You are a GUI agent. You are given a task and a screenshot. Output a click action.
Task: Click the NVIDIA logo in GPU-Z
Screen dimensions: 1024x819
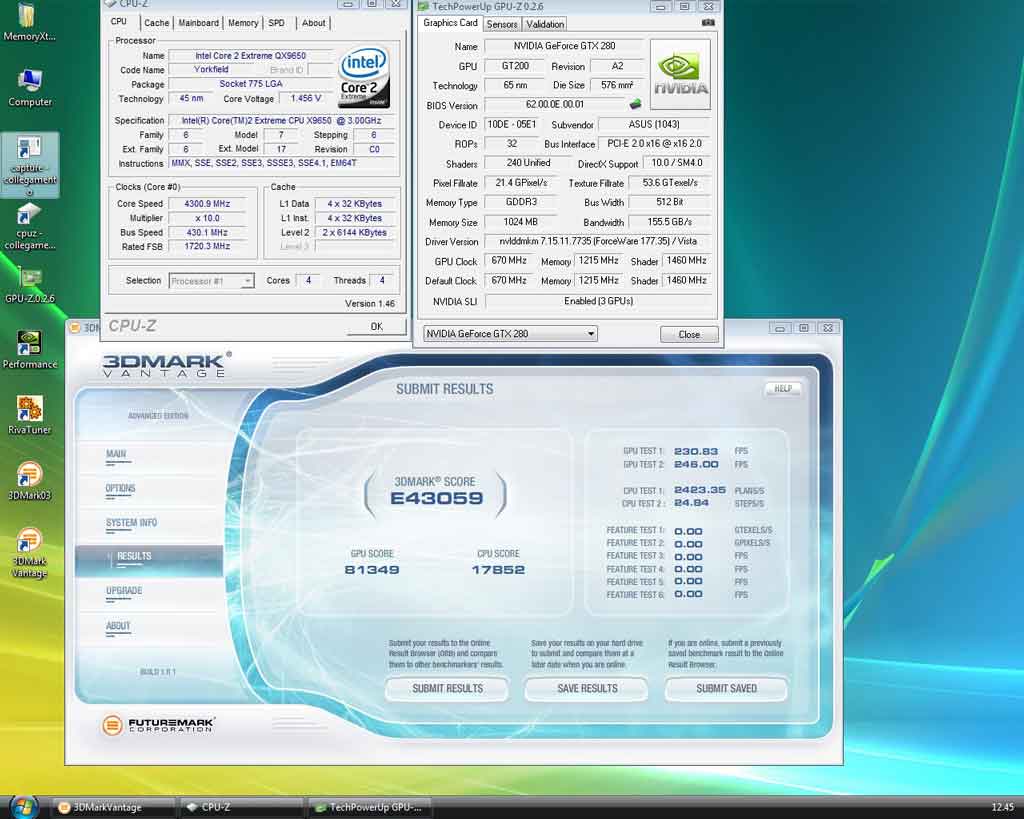point(680,74)
